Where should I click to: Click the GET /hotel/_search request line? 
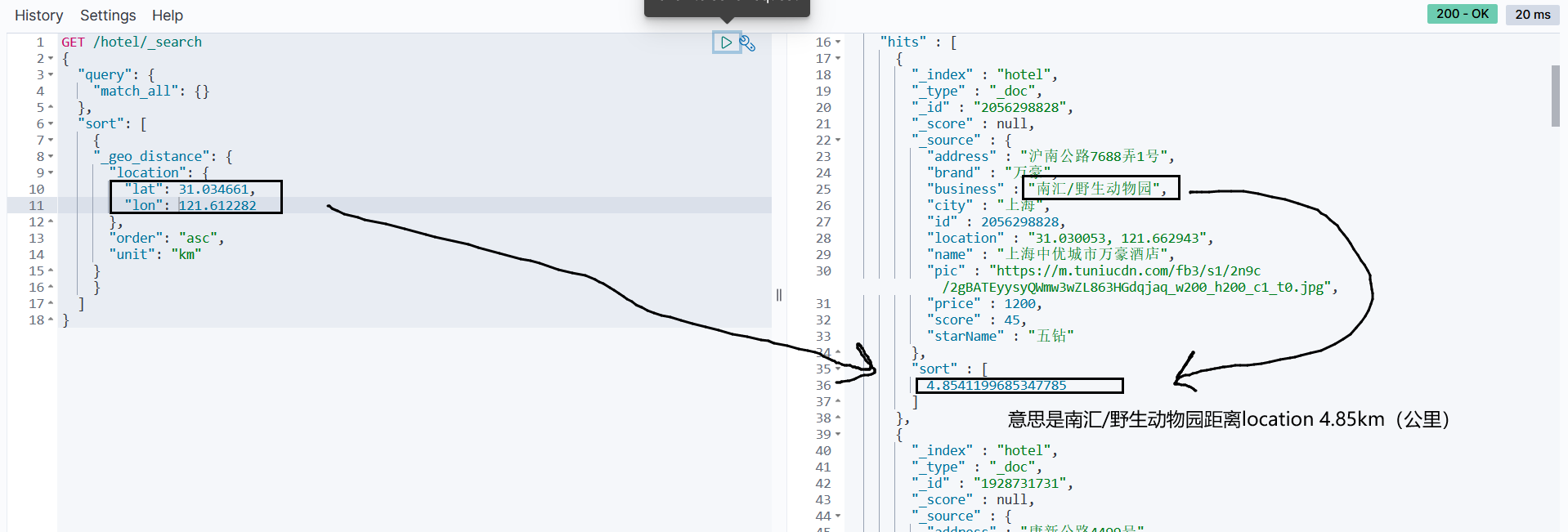tap(132, 42)
